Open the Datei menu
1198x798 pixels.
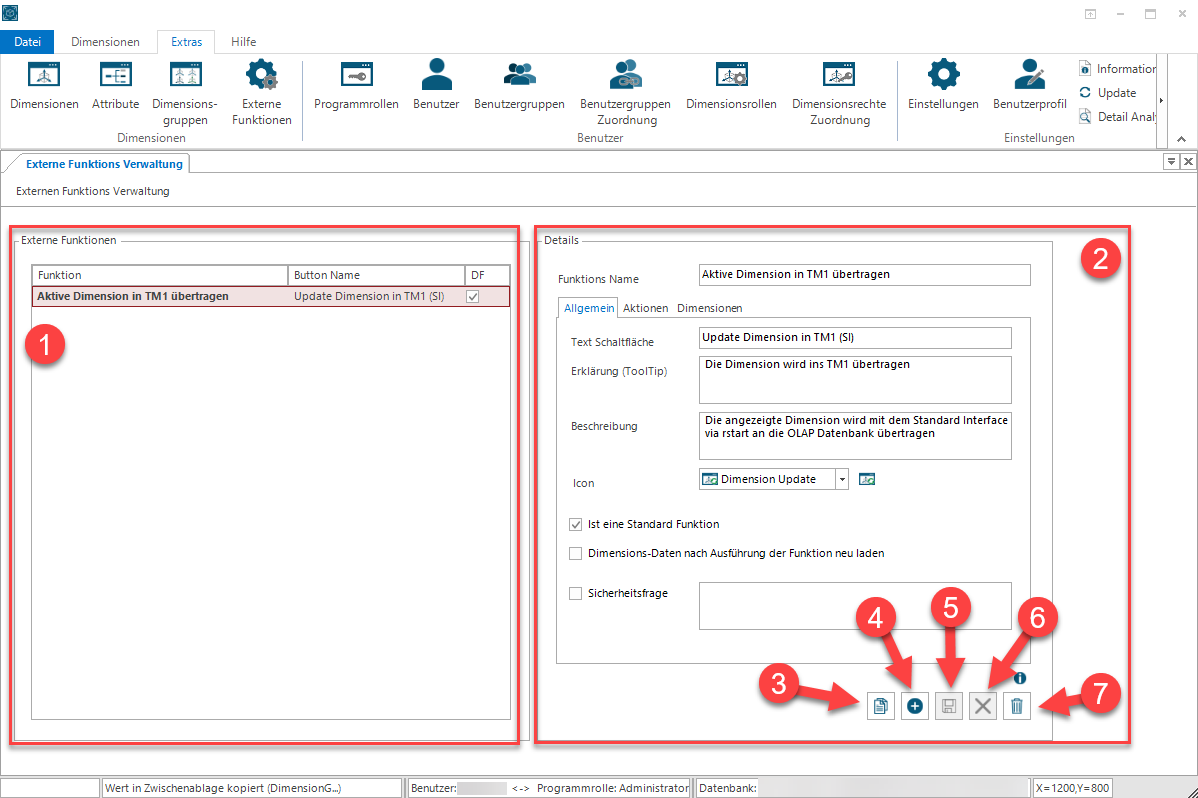coord(28,42)
